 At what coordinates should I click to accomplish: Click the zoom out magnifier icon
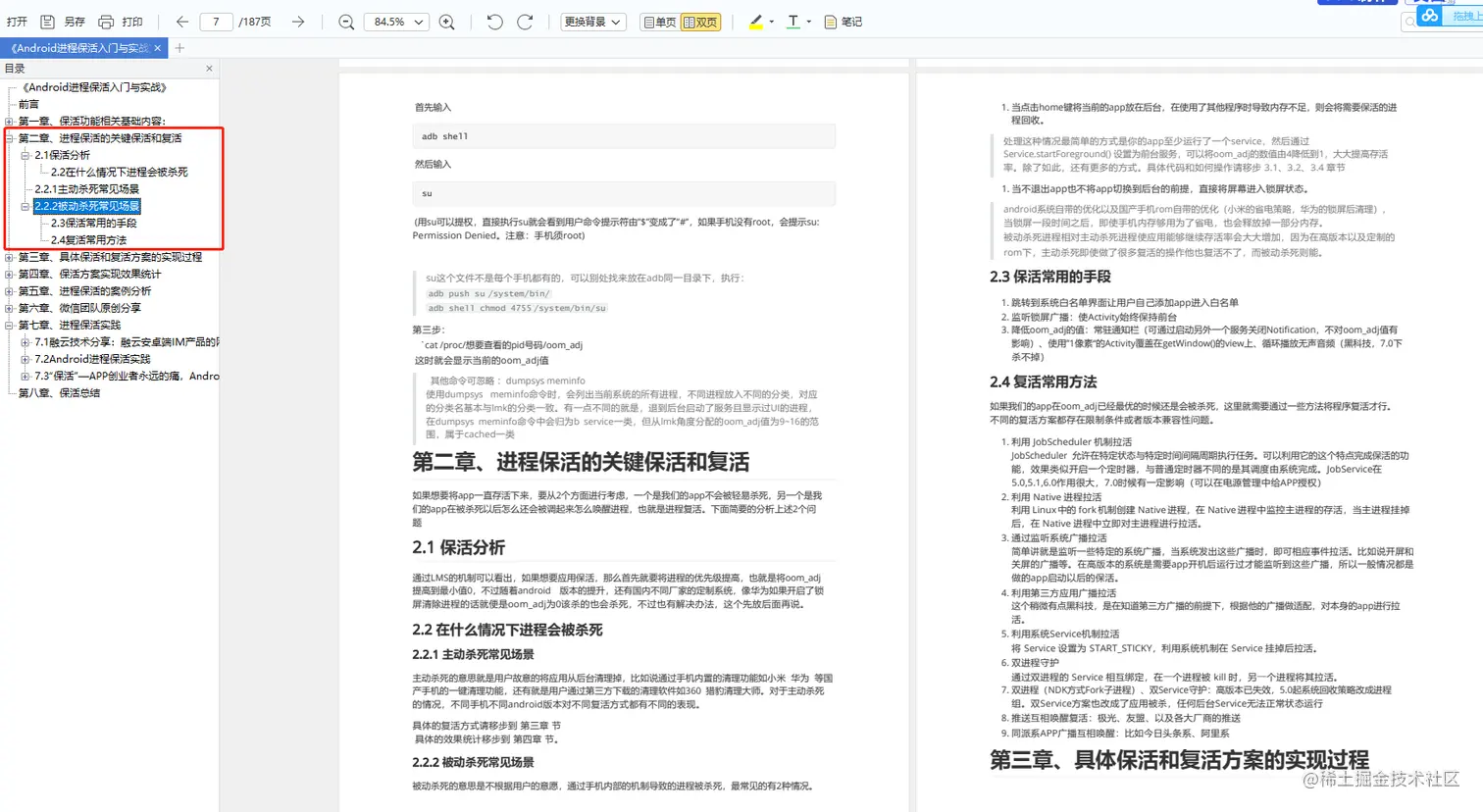pos(346,22)
